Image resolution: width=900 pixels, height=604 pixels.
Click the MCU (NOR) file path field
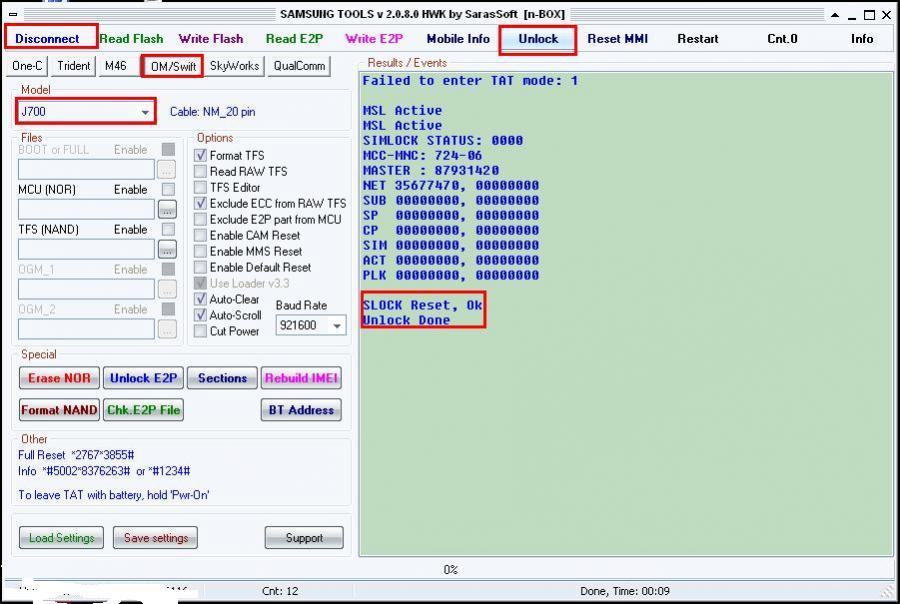[x=87, y=210]
